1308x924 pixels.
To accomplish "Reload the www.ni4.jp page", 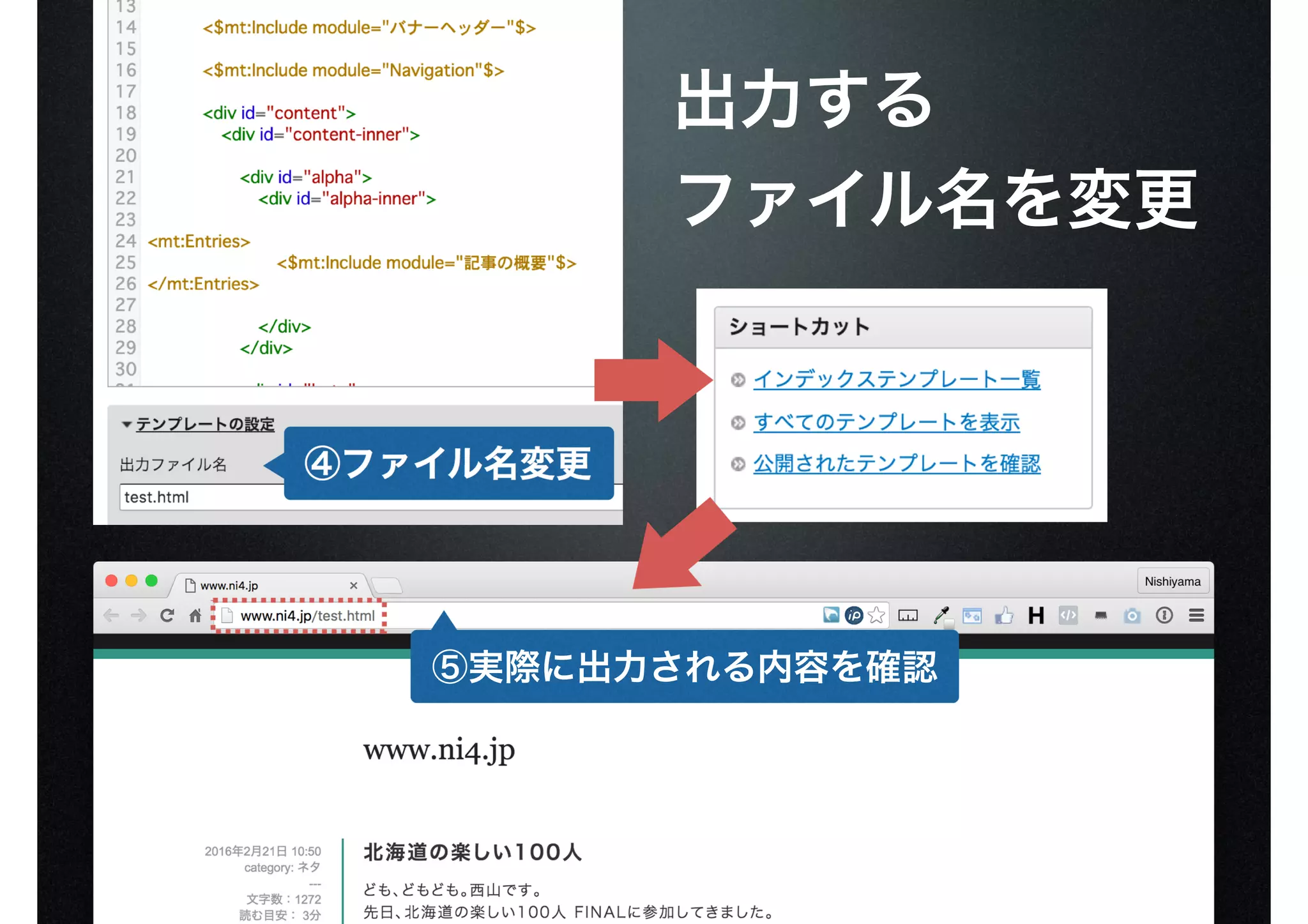I will [x=167, y=616].
